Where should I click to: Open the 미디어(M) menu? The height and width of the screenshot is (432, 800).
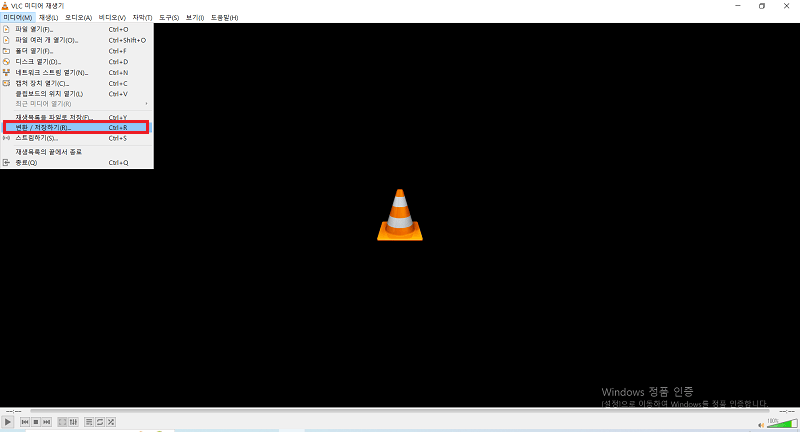pyautogui.click(x=18, y=17)
